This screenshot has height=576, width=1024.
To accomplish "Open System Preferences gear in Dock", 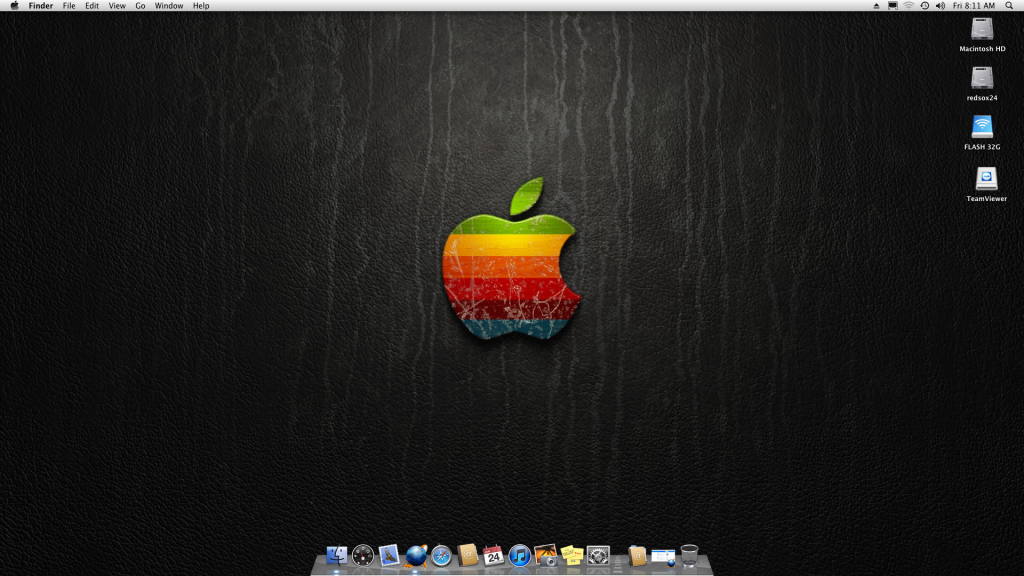I will click(598, 556).
